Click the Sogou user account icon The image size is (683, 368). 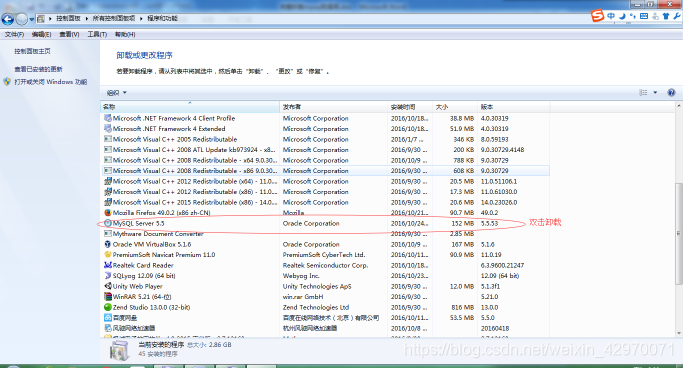tap(655, 16)
